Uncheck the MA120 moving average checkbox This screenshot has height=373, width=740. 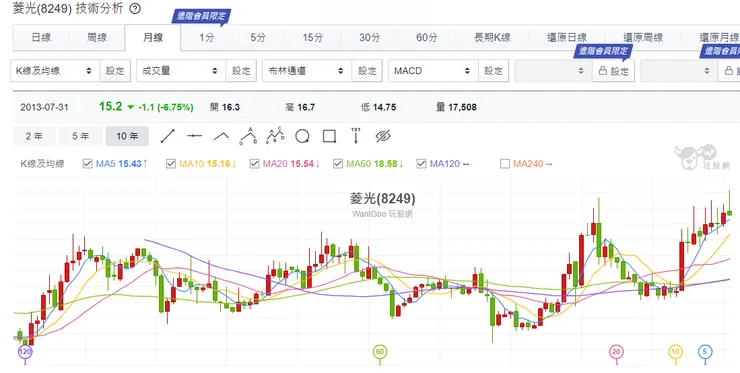point(421,164)
